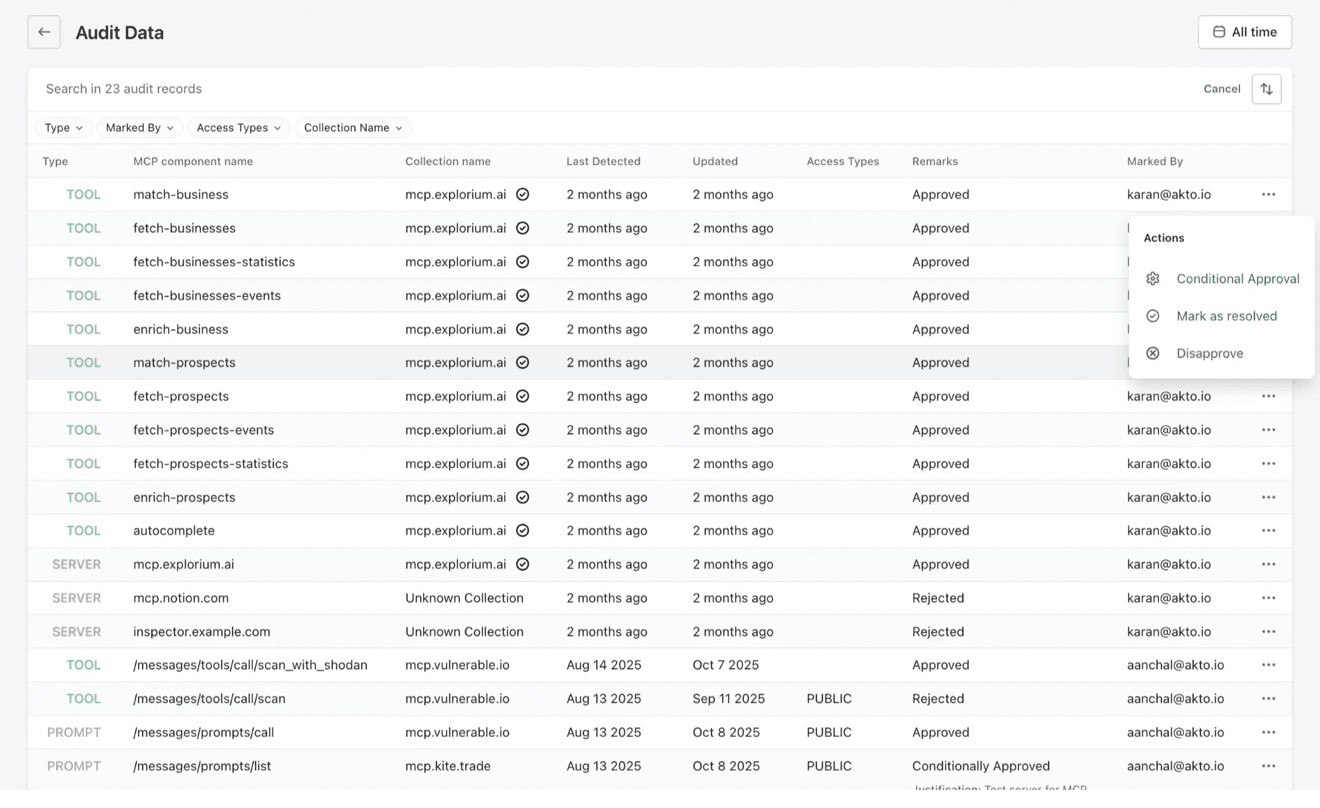
Task: Open three-dot menu for mcp.explorium.ai server row
Action: tap(1268, 564)
